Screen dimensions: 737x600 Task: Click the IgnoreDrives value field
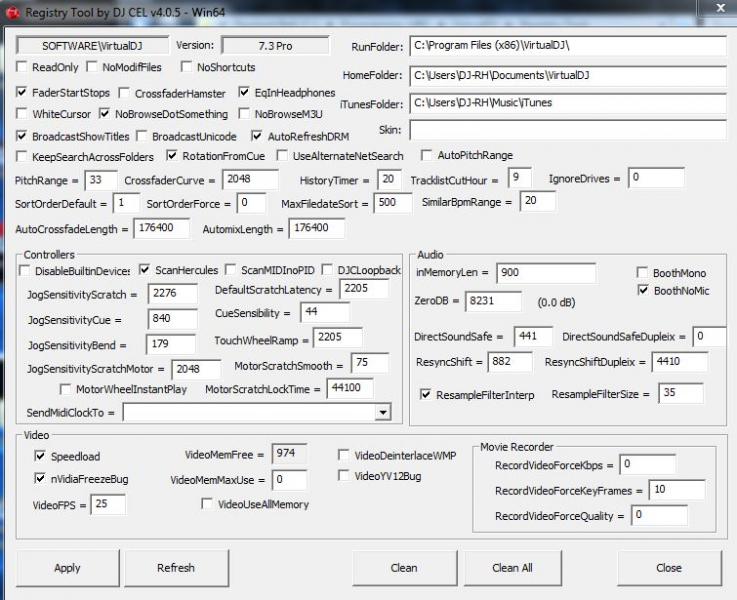656,178
